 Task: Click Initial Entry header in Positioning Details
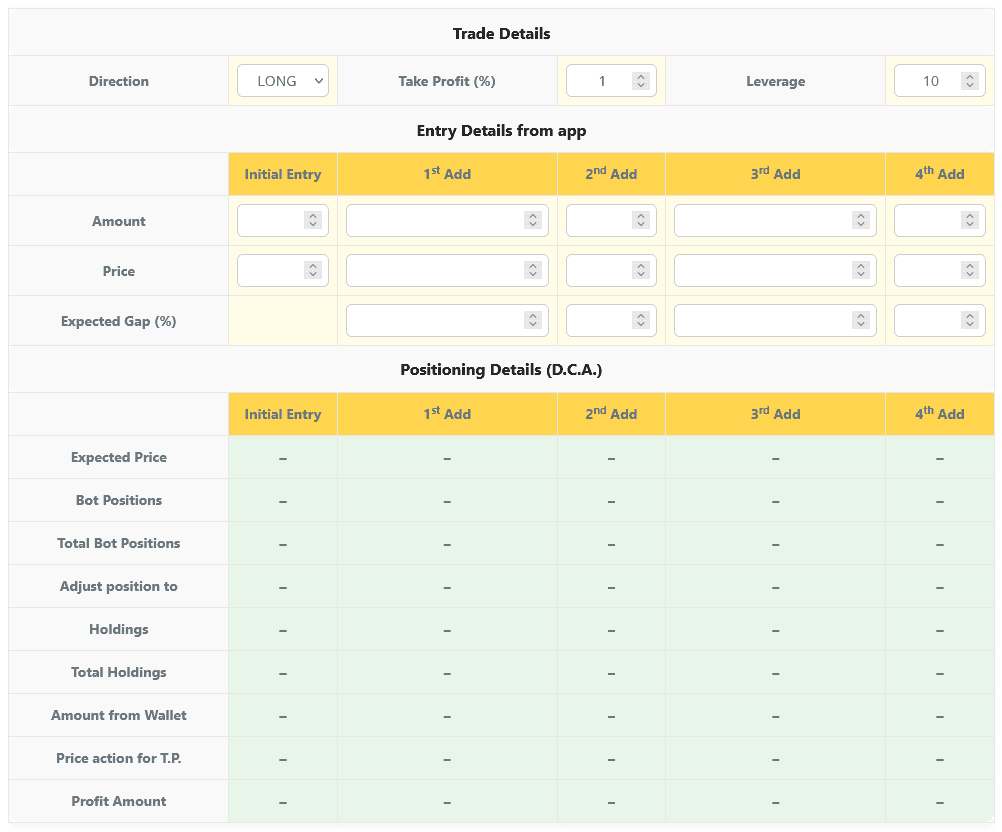282,413
